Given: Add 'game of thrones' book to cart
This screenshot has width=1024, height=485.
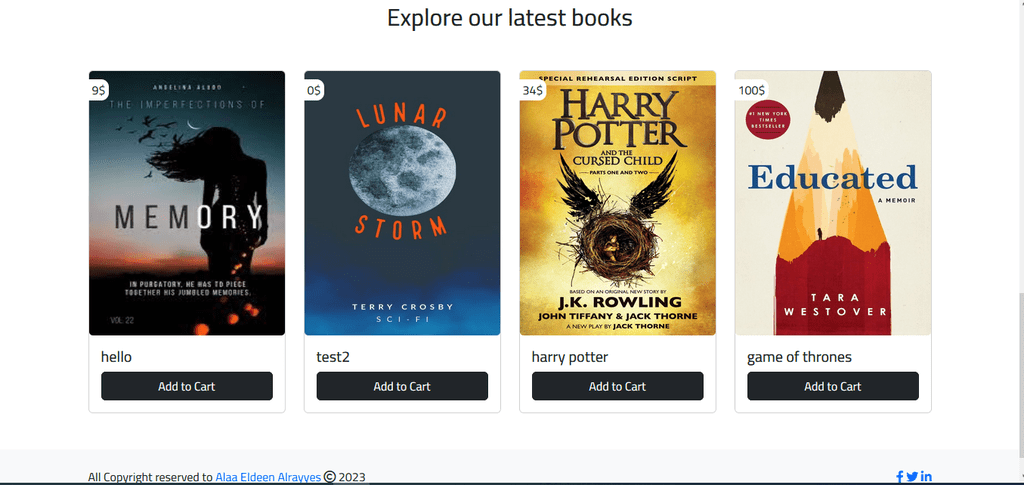Looking at the screenshot, I should 833,386.
